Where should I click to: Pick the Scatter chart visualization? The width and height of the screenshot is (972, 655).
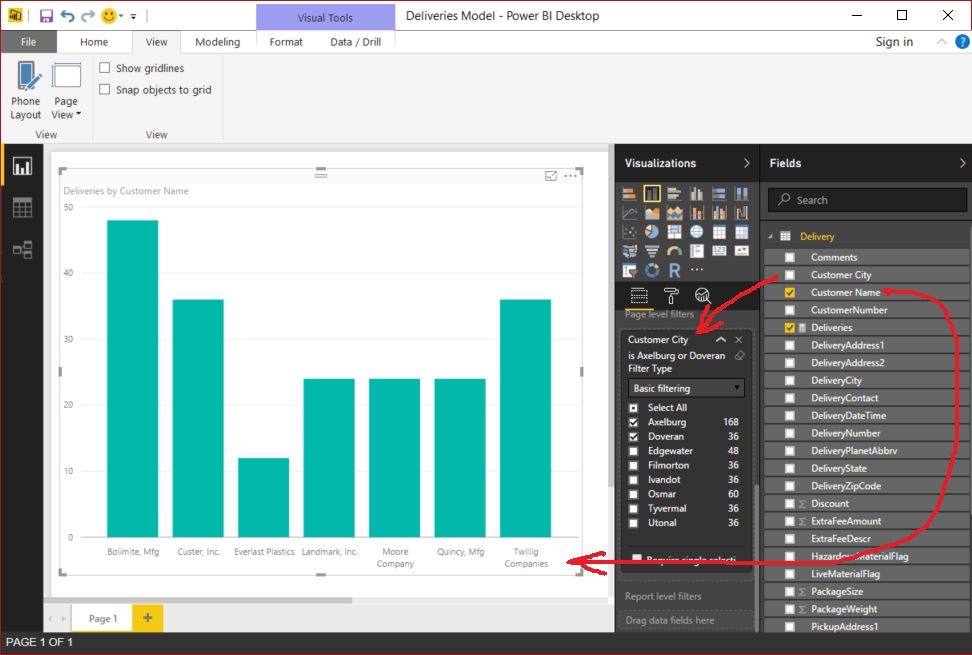tap(629, 232)
